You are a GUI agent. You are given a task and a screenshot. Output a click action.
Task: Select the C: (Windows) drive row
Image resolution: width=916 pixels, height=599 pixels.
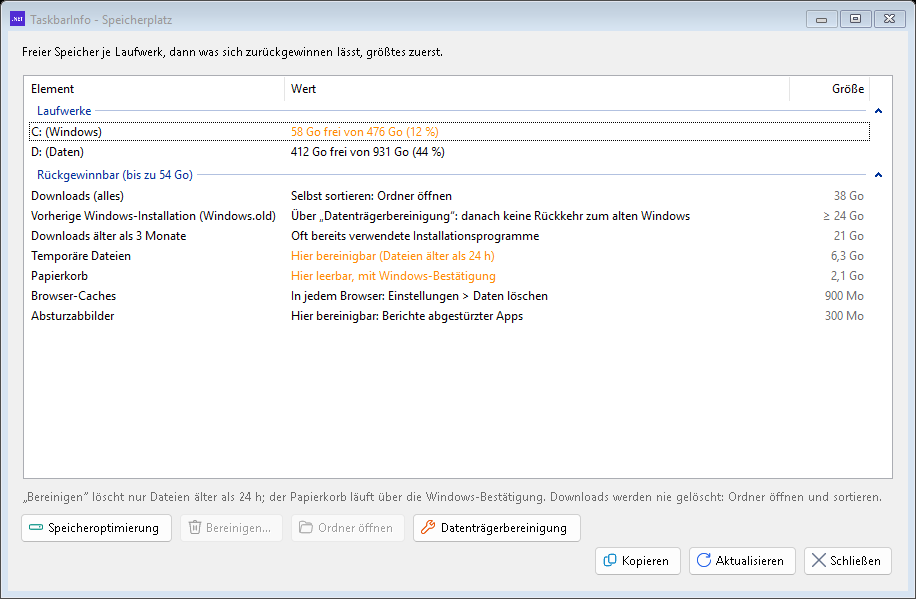[449, 132]
